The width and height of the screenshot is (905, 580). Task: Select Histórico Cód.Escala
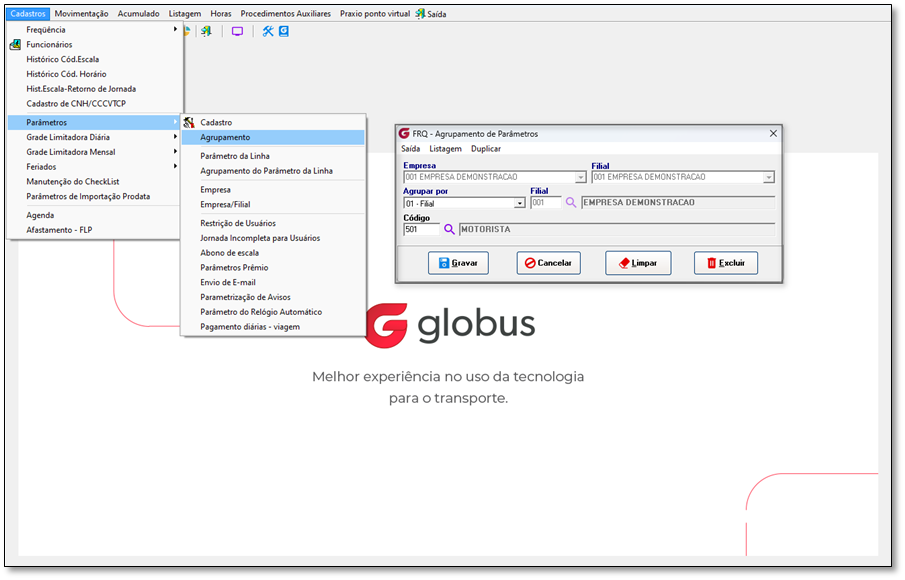pyautogui.click(x=95, y=59)
